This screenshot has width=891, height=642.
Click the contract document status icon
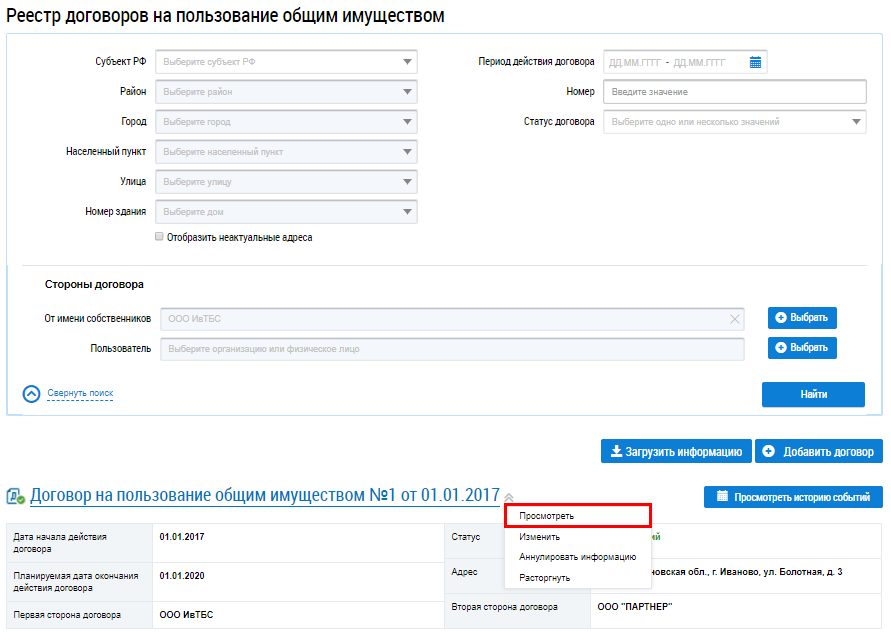[x=16, y=496]
